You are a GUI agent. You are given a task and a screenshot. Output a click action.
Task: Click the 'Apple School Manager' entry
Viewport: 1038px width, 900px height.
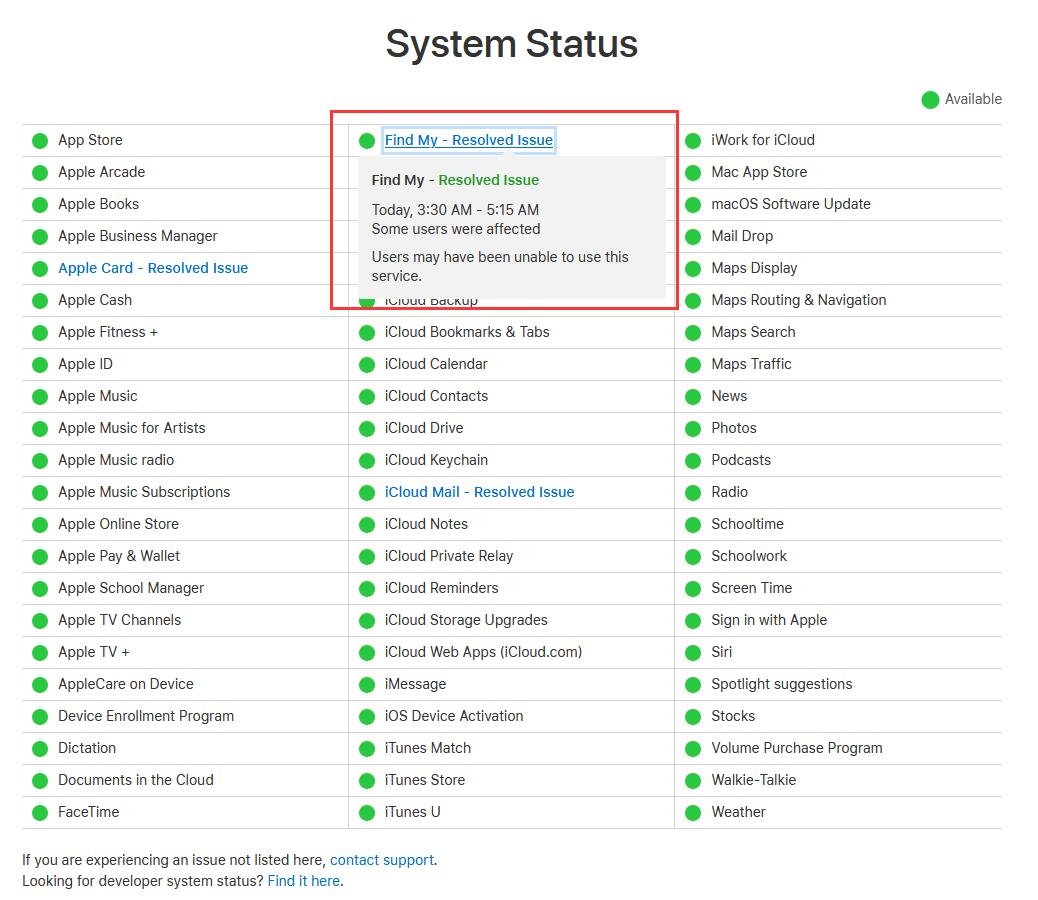click(x=131, y=588)
